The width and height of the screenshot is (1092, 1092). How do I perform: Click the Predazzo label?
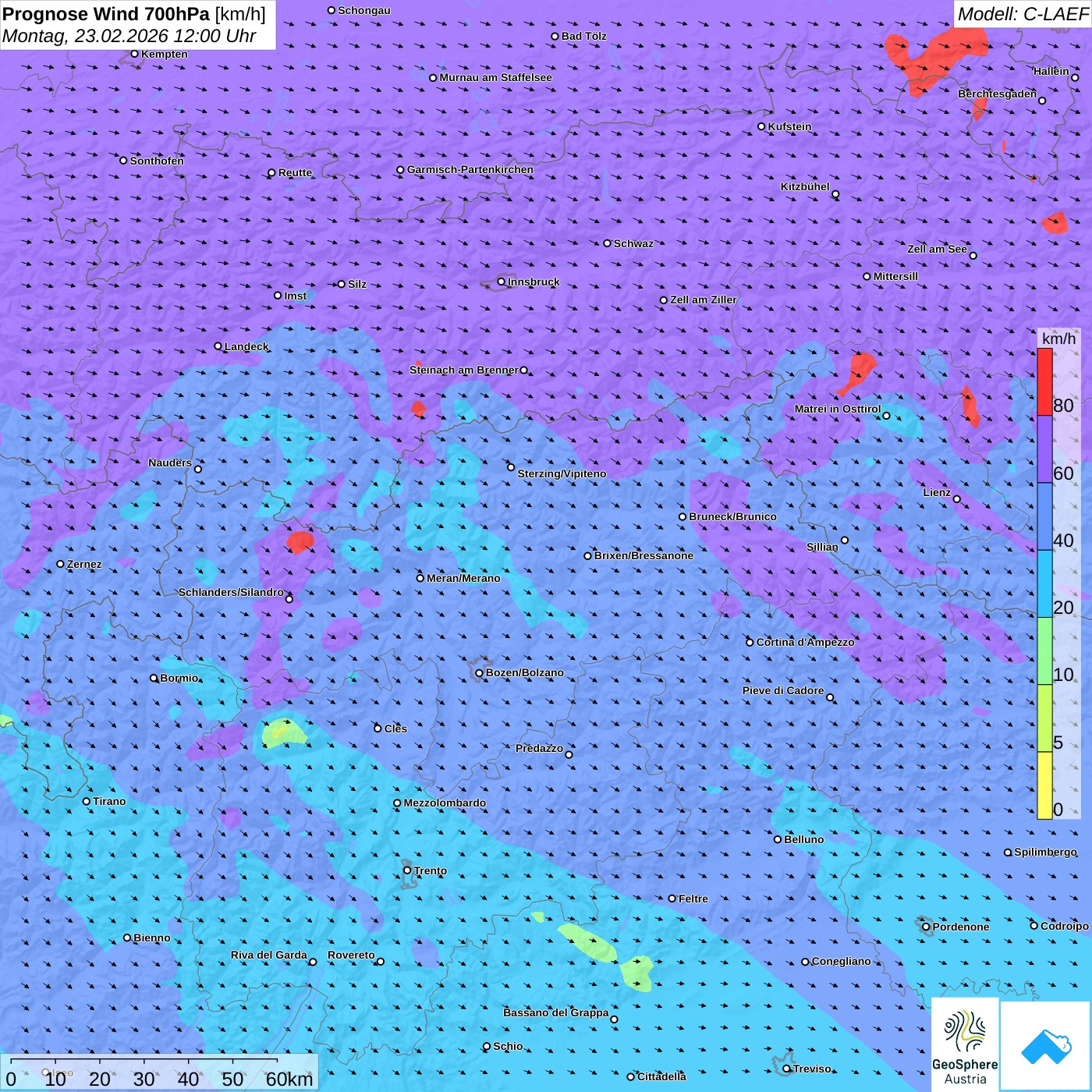pos(539,748)
